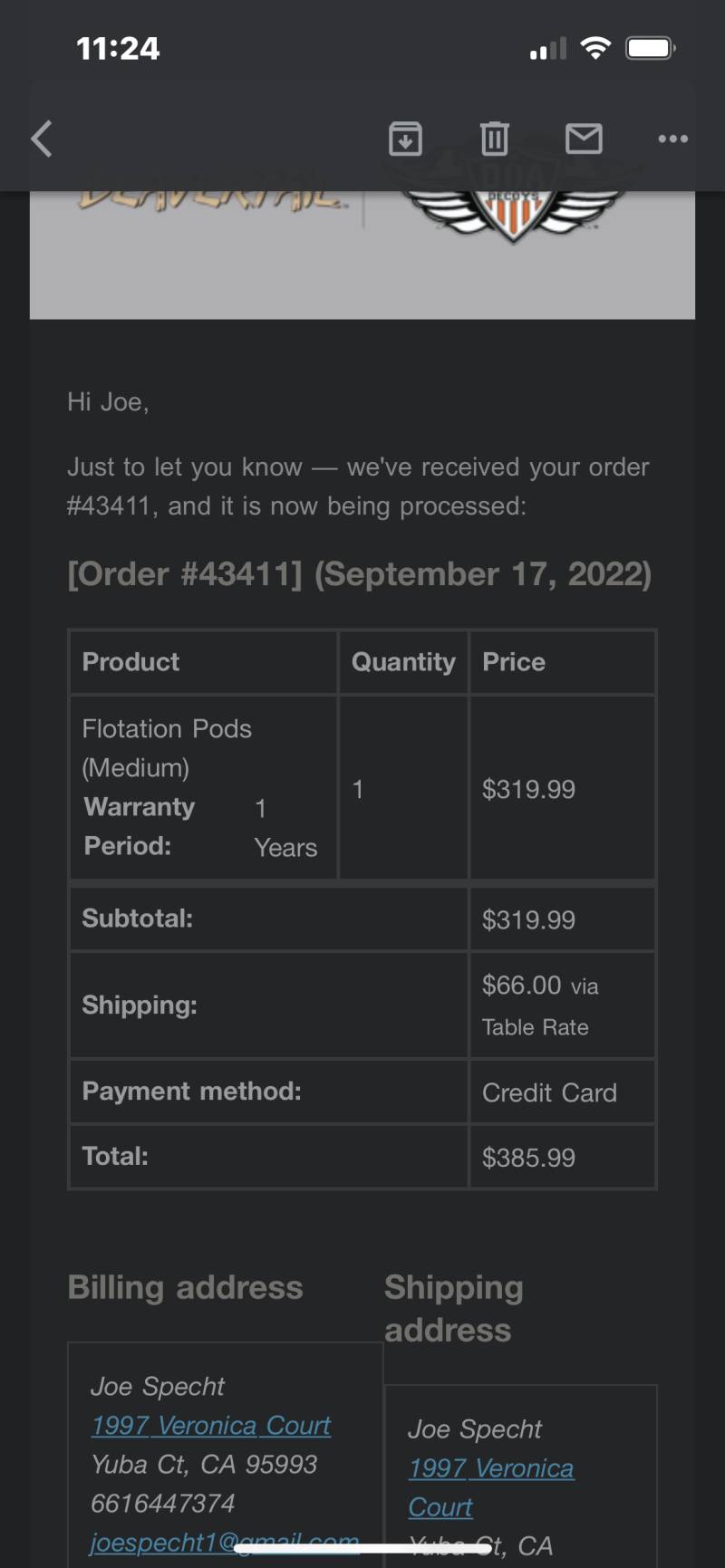Tap the Credit Card payment method cell

tap(562, 1092)
